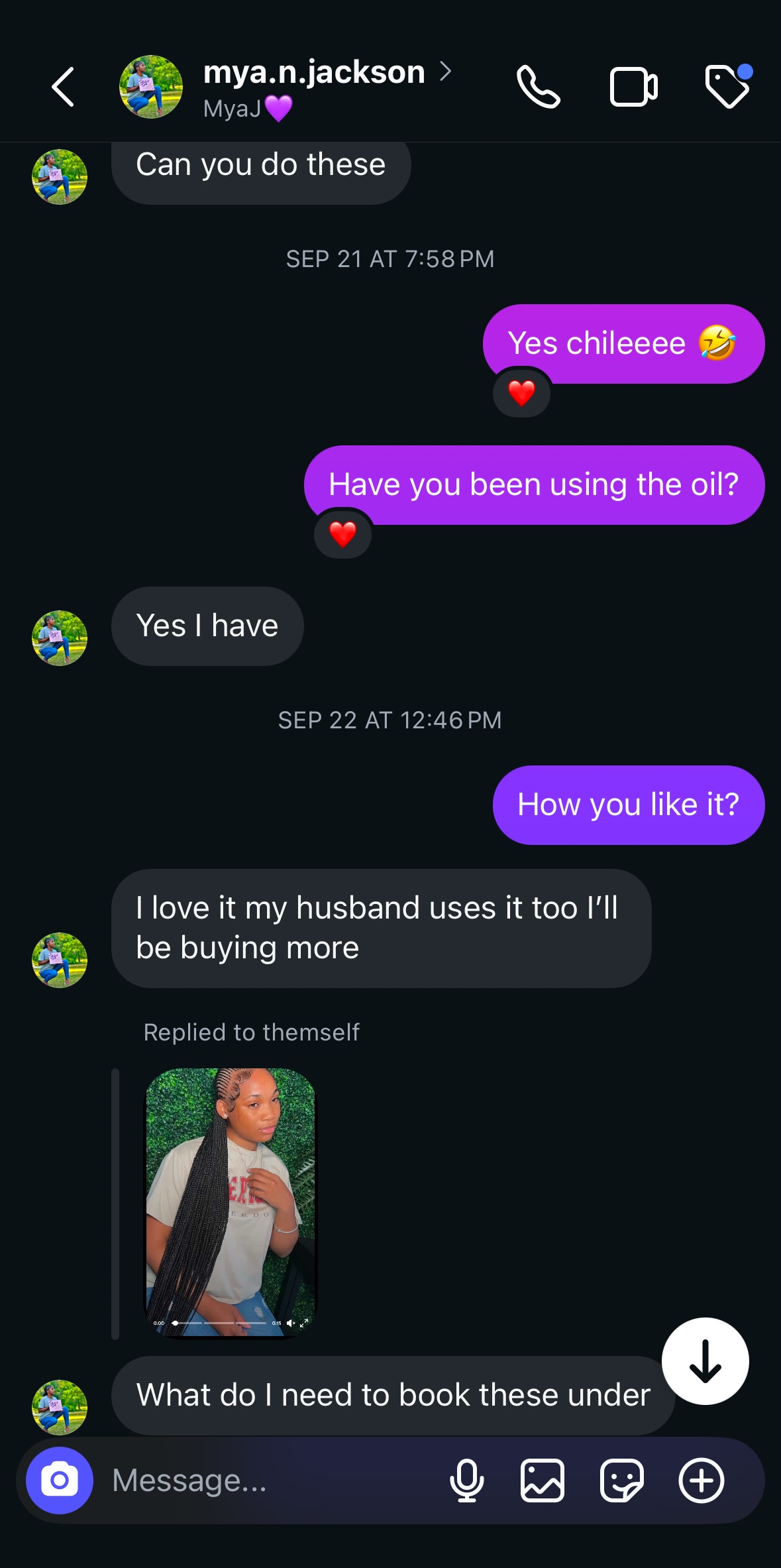Viewport: 781px width, 1568px height.
Task: Open mya.n.jackson profile chevron
Action: pyautogui.click(x=446, y=71)
